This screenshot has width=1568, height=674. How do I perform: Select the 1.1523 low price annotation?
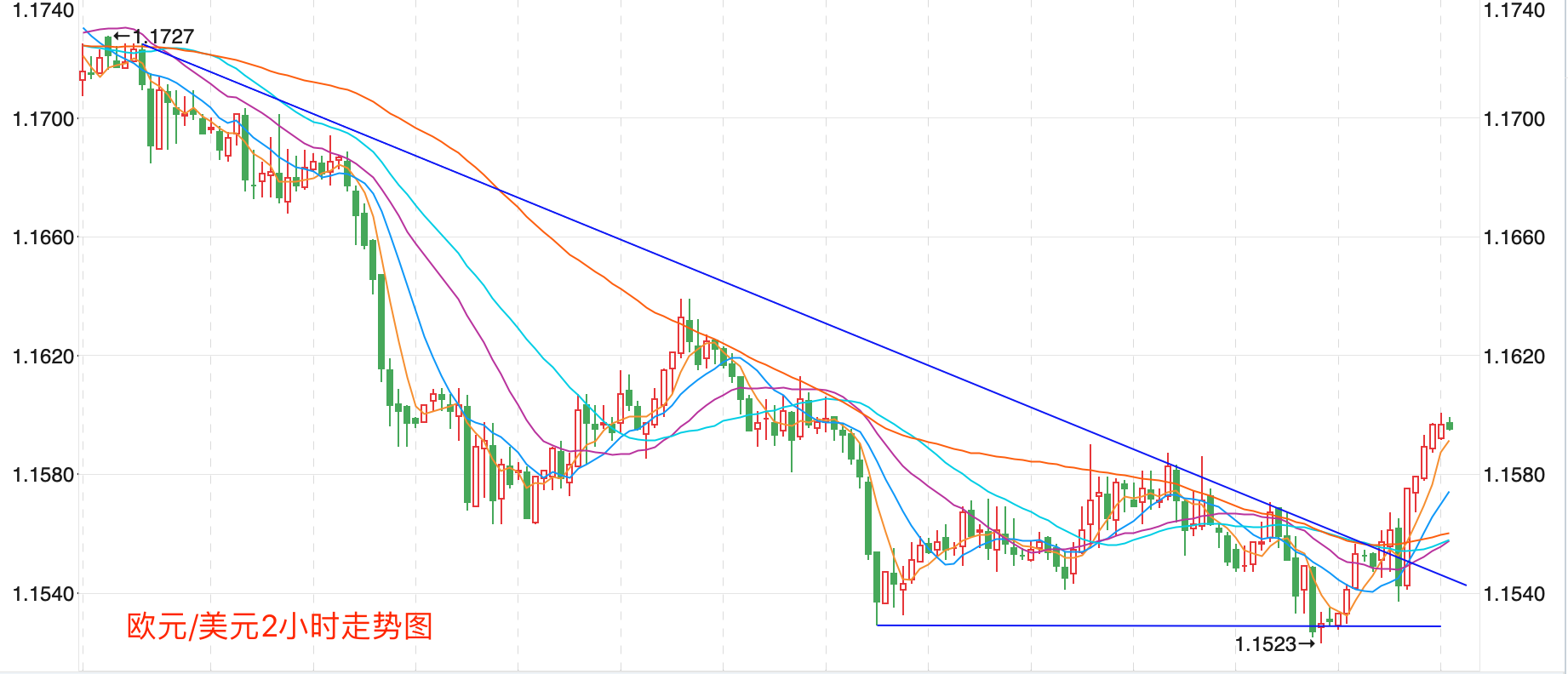point(1275,644)
